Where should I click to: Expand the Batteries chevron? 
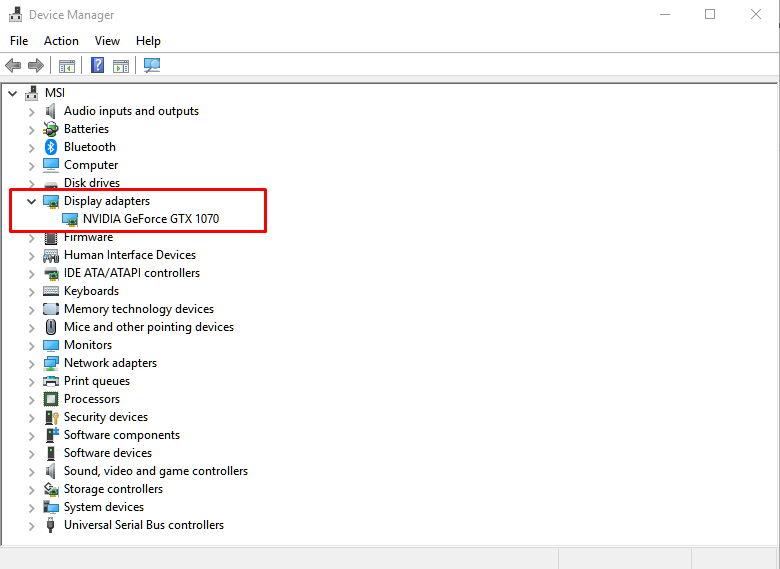31,130
